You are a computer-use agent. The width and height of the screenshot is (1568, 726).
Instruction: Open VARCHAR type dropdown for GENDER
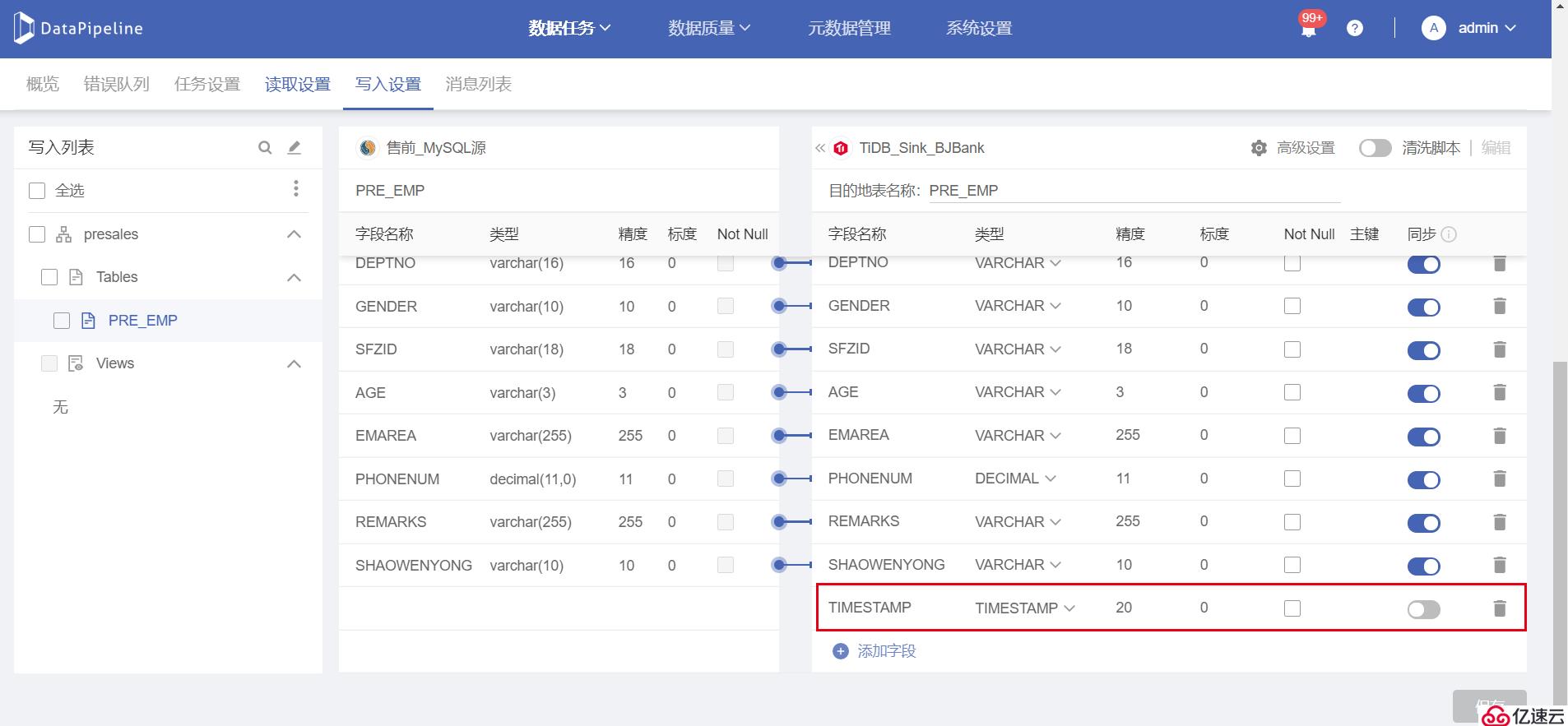1018,306
